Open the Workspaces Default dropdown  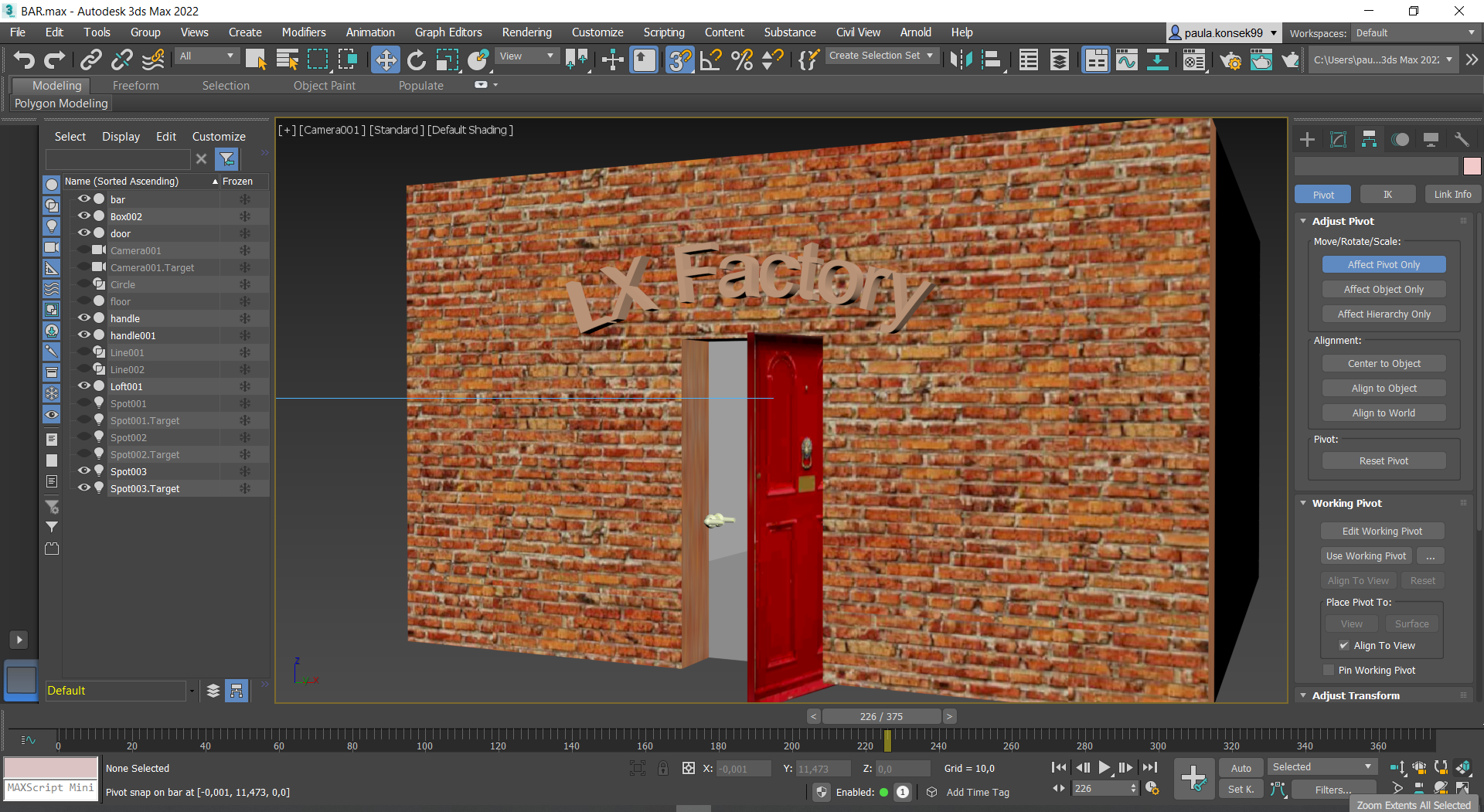[x=1415, y=32]
